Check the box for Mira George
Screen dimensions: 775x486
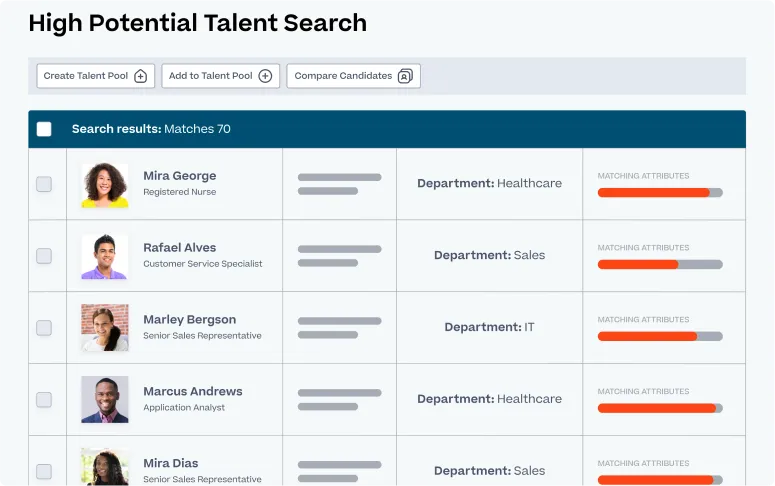44,184
